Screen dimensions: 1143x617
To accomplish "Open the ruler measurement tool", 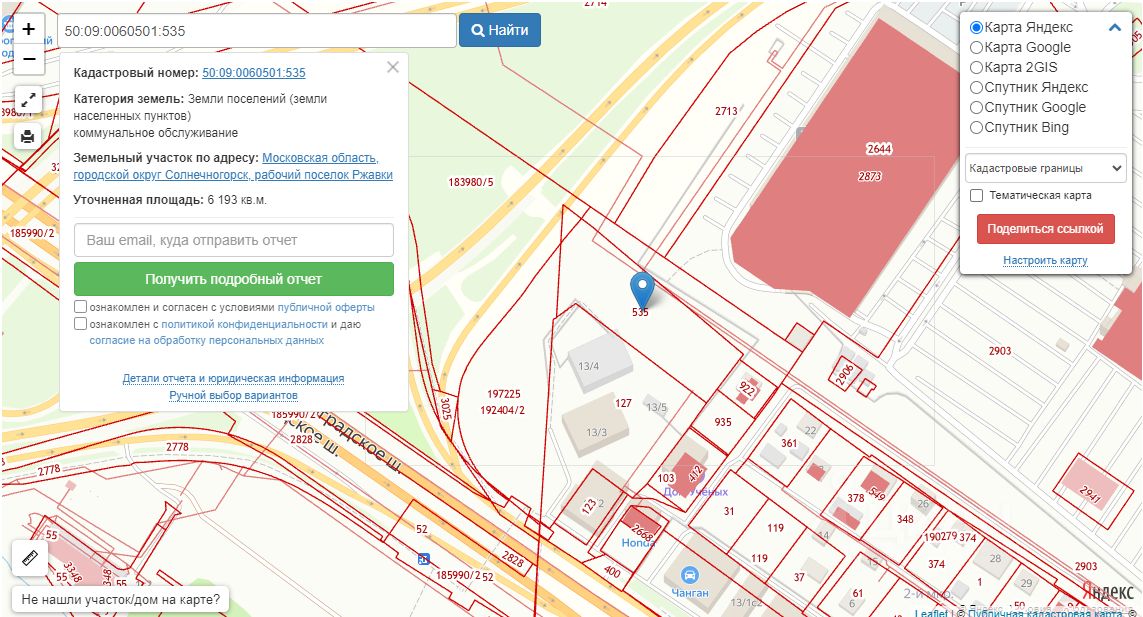I will coord(30,558).
